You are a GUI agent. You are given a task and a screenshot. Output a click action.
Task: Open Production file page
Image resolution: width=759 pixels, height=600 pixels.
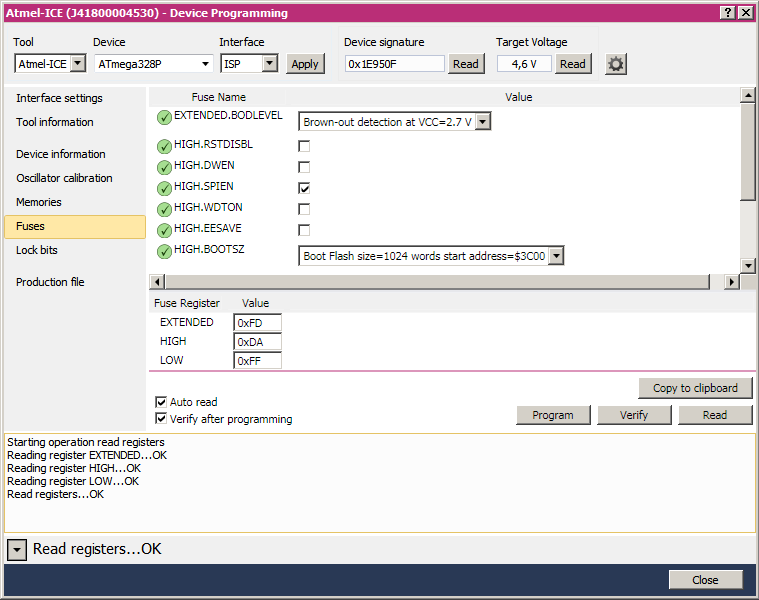[50, 282]
